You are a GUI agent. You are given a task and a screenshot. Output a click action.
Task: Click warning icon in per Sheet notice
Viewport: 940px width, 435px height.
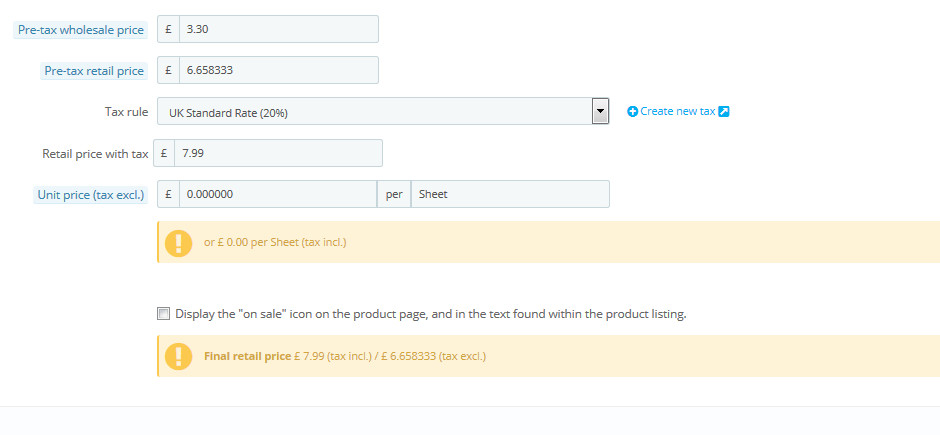click(x=178, y=243)
